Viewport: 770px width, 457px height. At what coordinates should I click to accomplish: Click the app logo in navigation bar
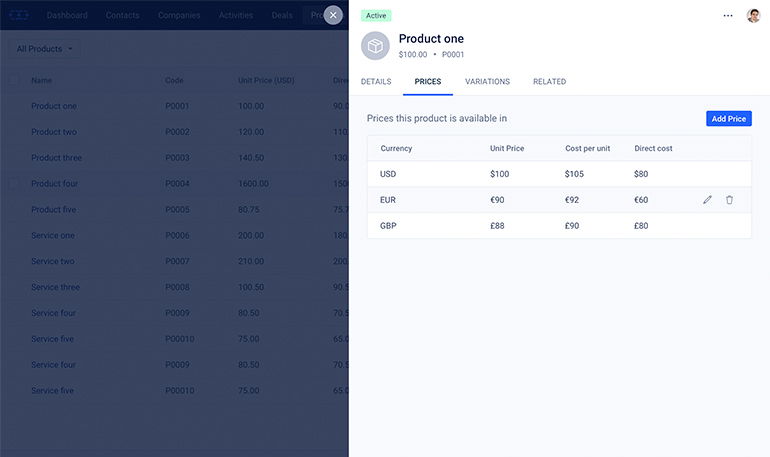pyautogui.click(x=19, y=15)
